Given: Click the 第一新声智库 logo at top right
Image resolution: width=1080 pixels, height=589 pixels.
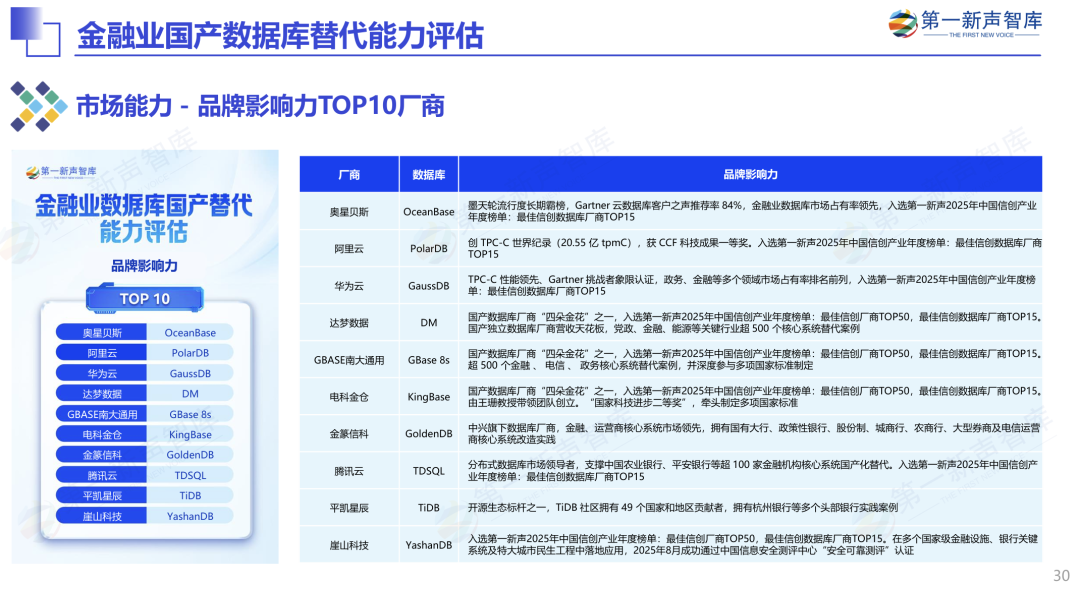Looking at the screenshot, I should pos(966,23).
